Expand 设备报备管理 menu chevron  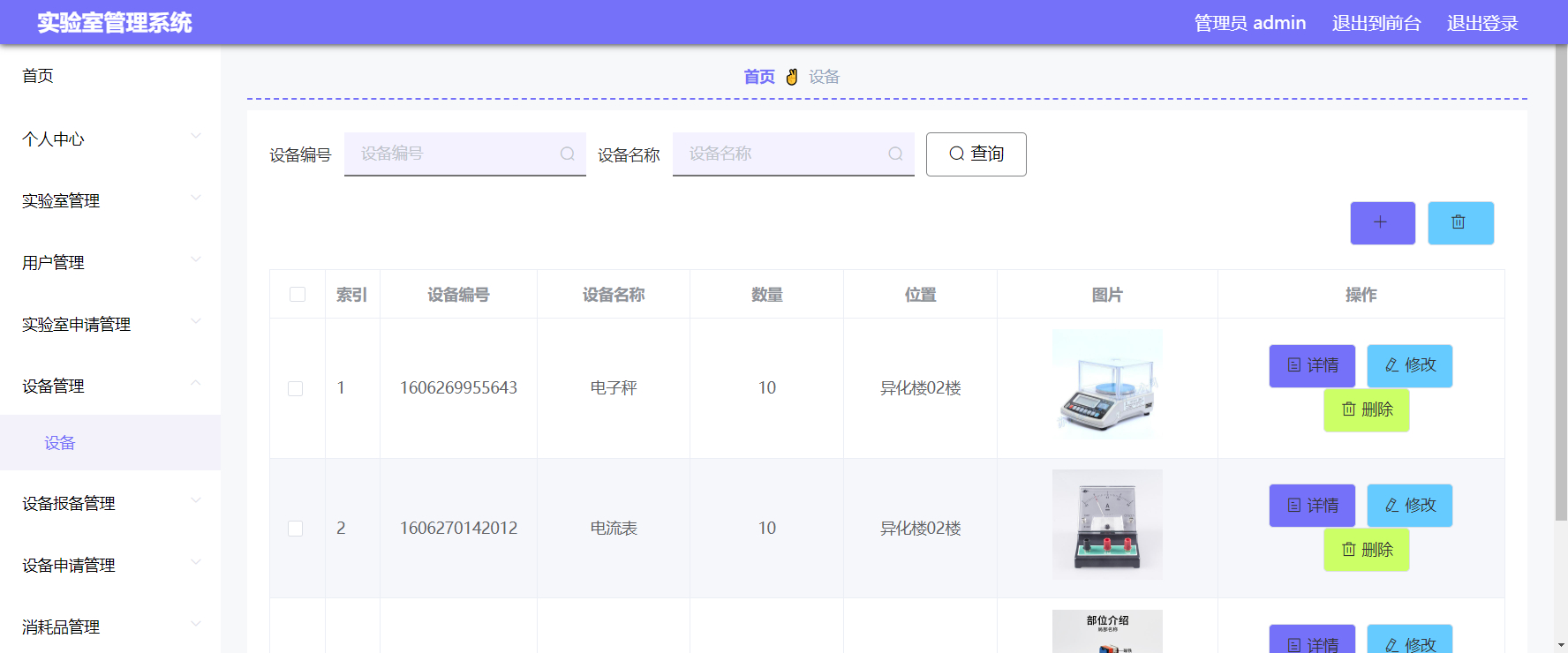click(196, 500)
